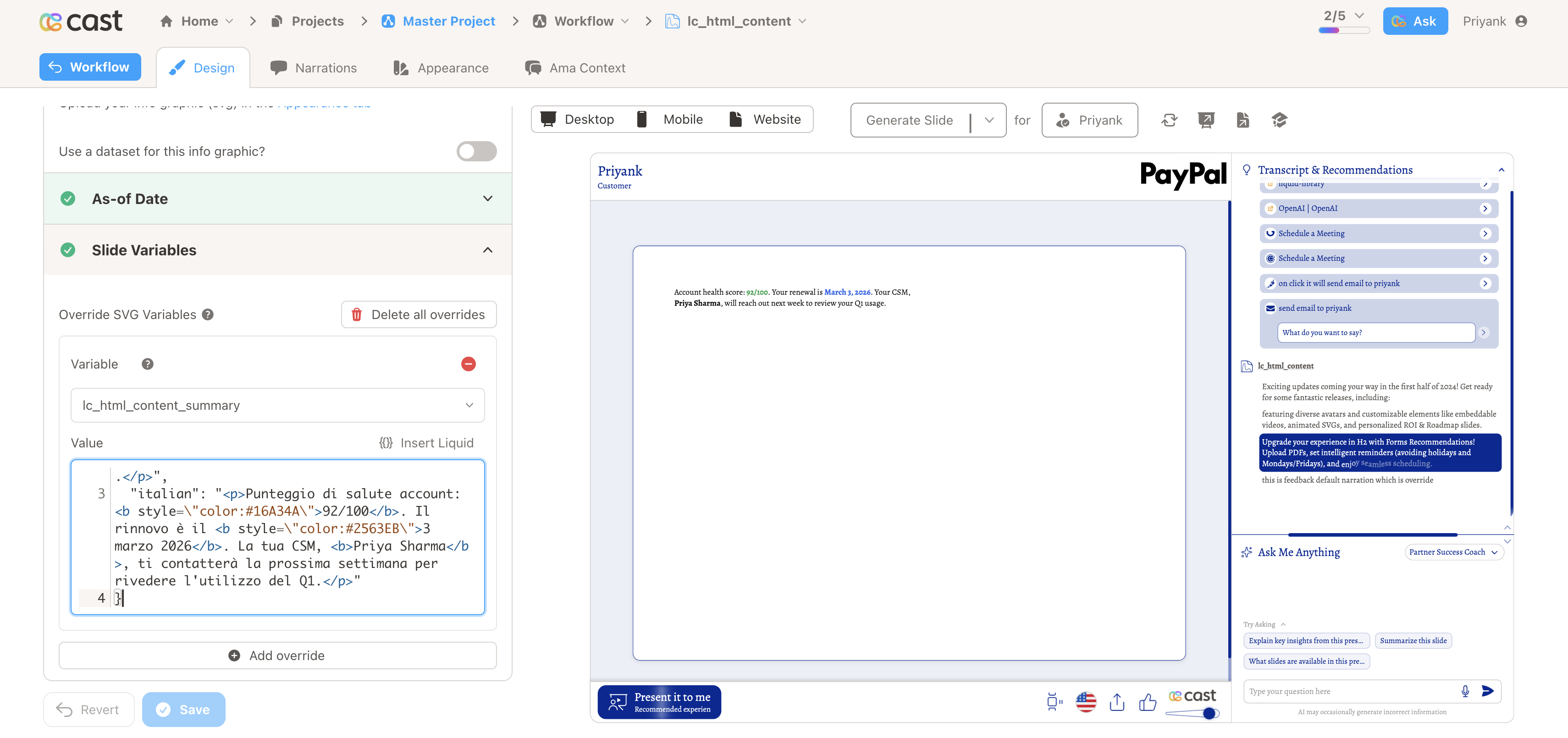Click the arrow next to 'What do you want to say?'

(1484, 333)
